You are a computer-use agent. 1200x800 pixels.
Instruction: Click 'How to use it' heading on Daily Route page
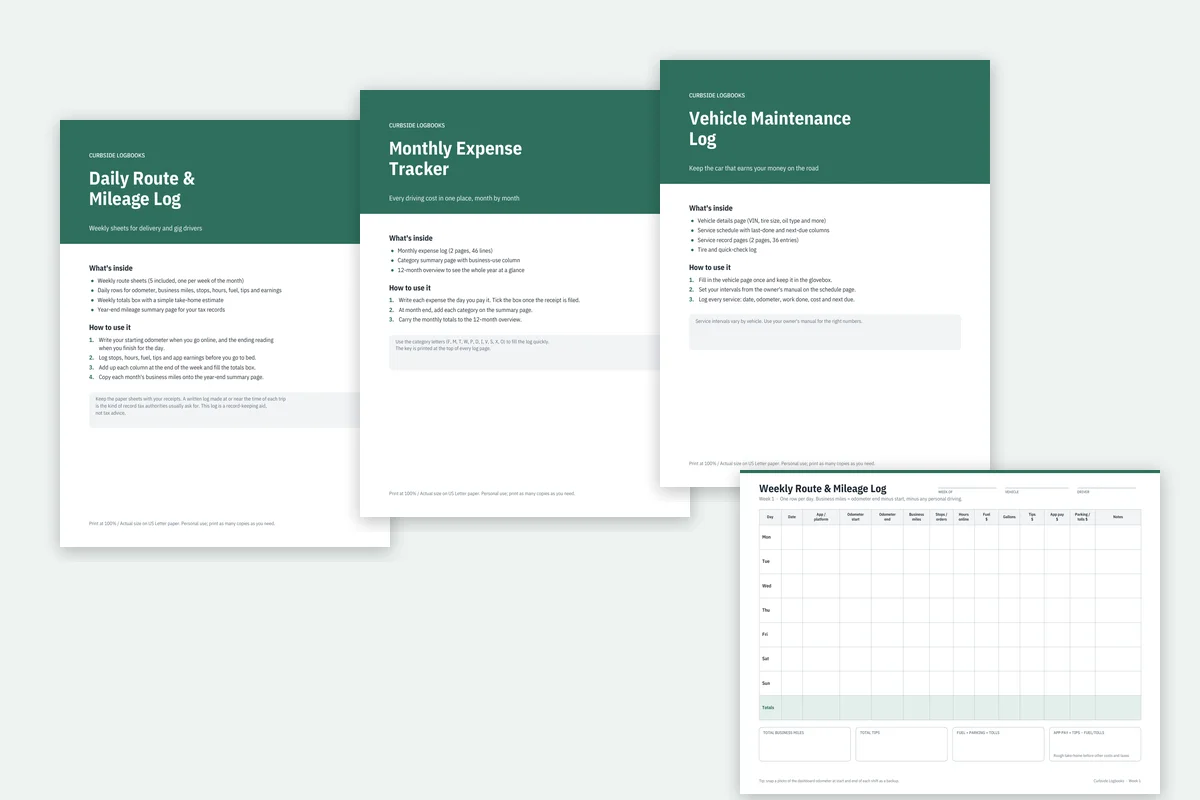point(110,327)
